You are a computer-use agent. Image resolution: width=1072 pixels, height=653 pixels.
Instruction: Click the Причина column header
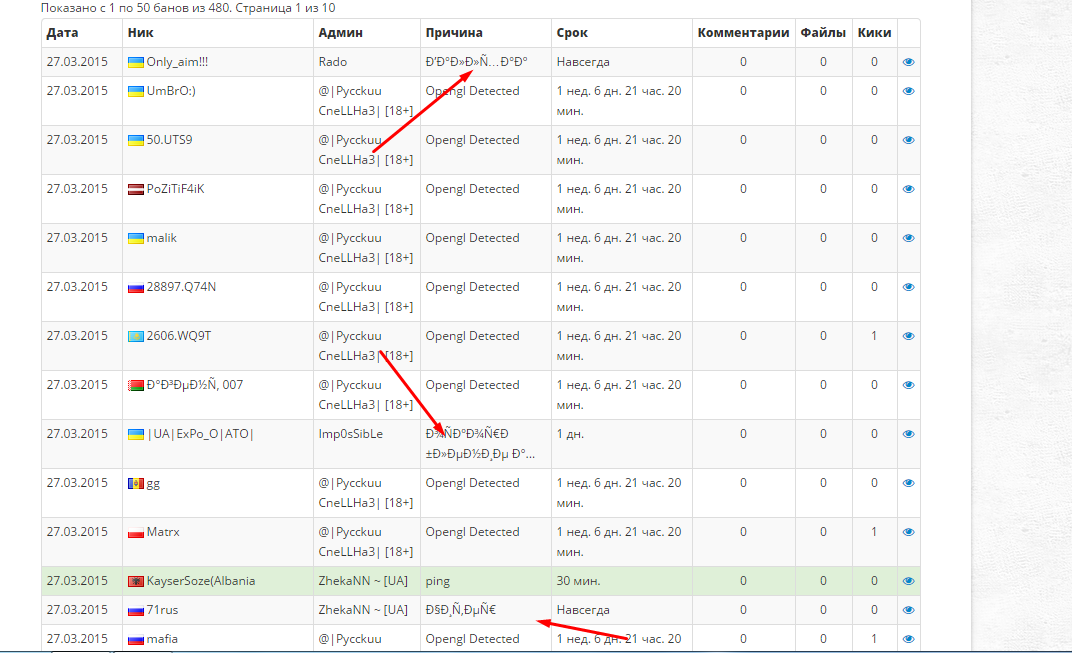pos(454,33)
